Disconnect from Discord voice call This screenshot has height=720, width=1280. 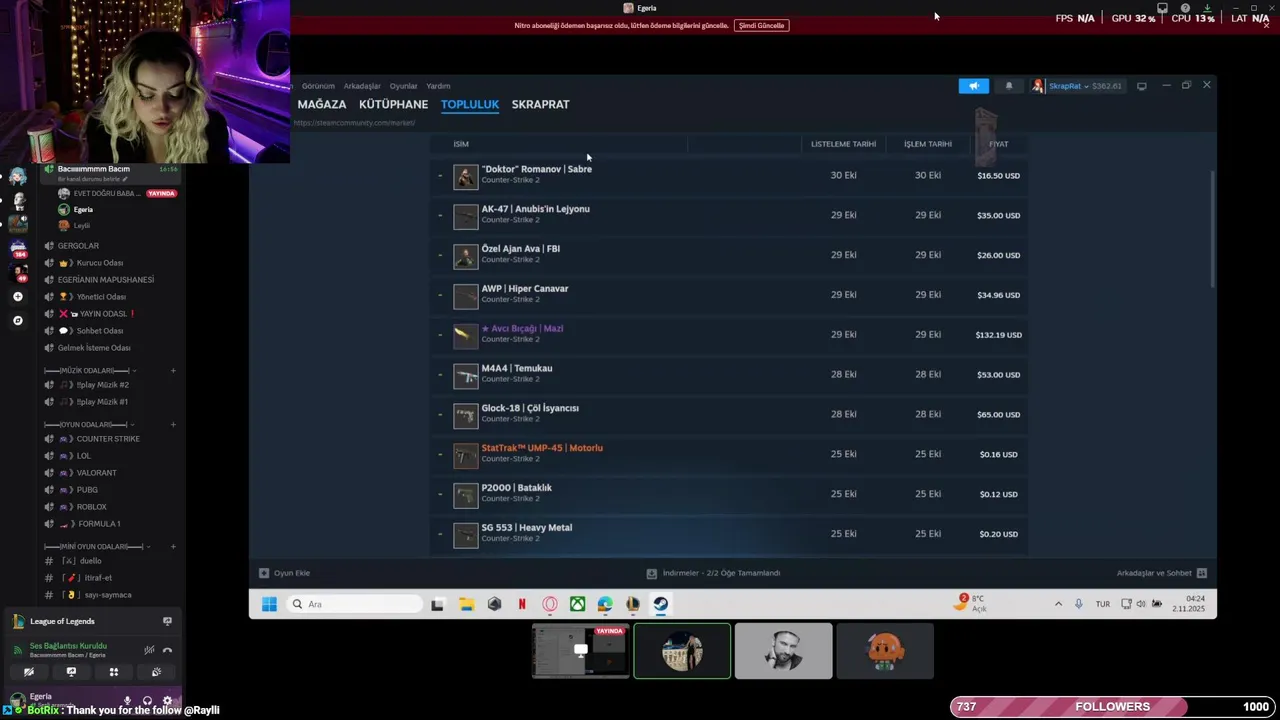[x=167, y=650]
